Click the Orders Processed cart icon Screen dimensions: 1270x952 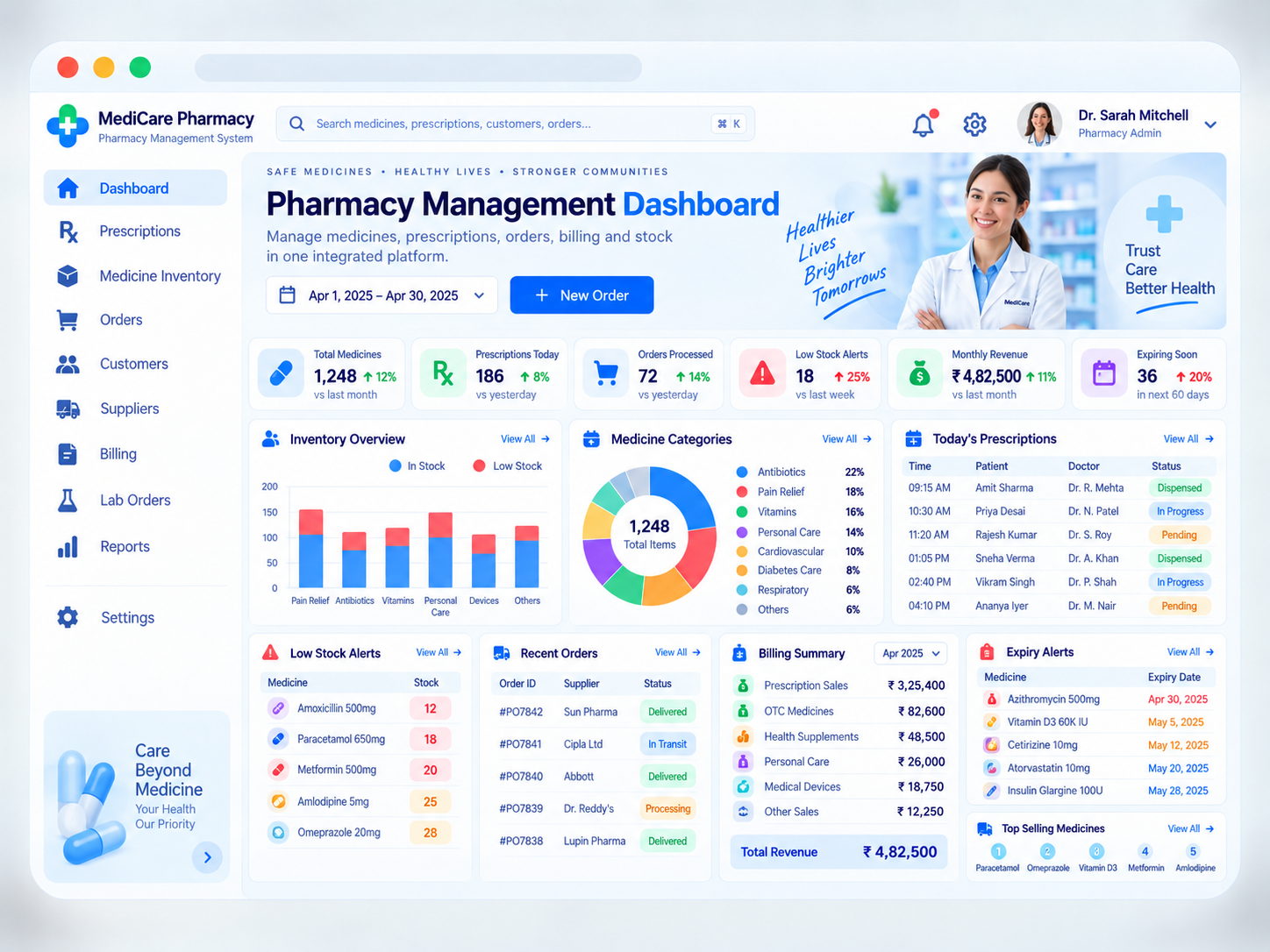tap(606, 373)
